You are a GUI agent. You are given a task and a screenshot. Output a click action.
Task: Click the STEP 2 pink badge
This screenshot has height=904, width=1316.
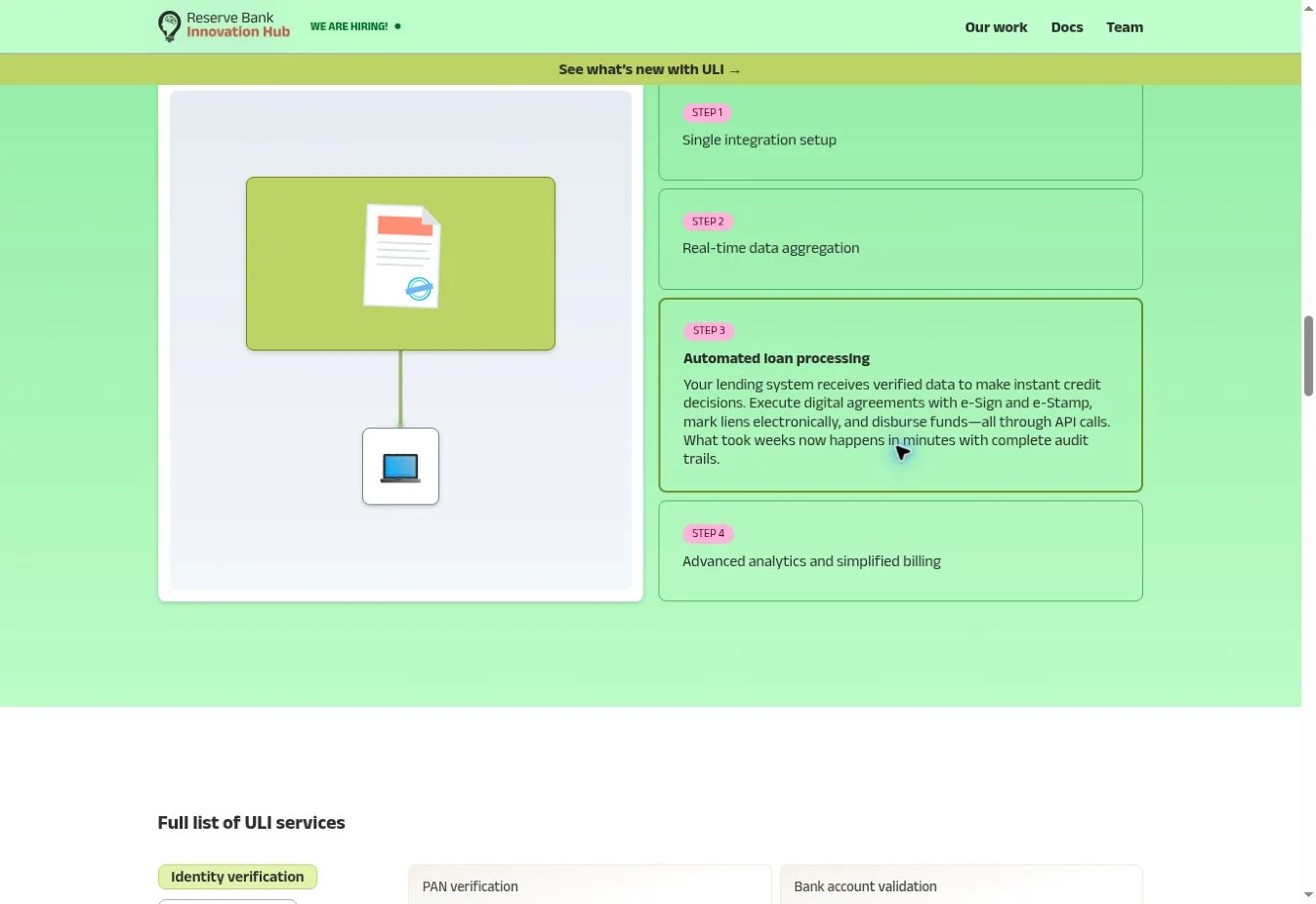(x=708, y=222)
